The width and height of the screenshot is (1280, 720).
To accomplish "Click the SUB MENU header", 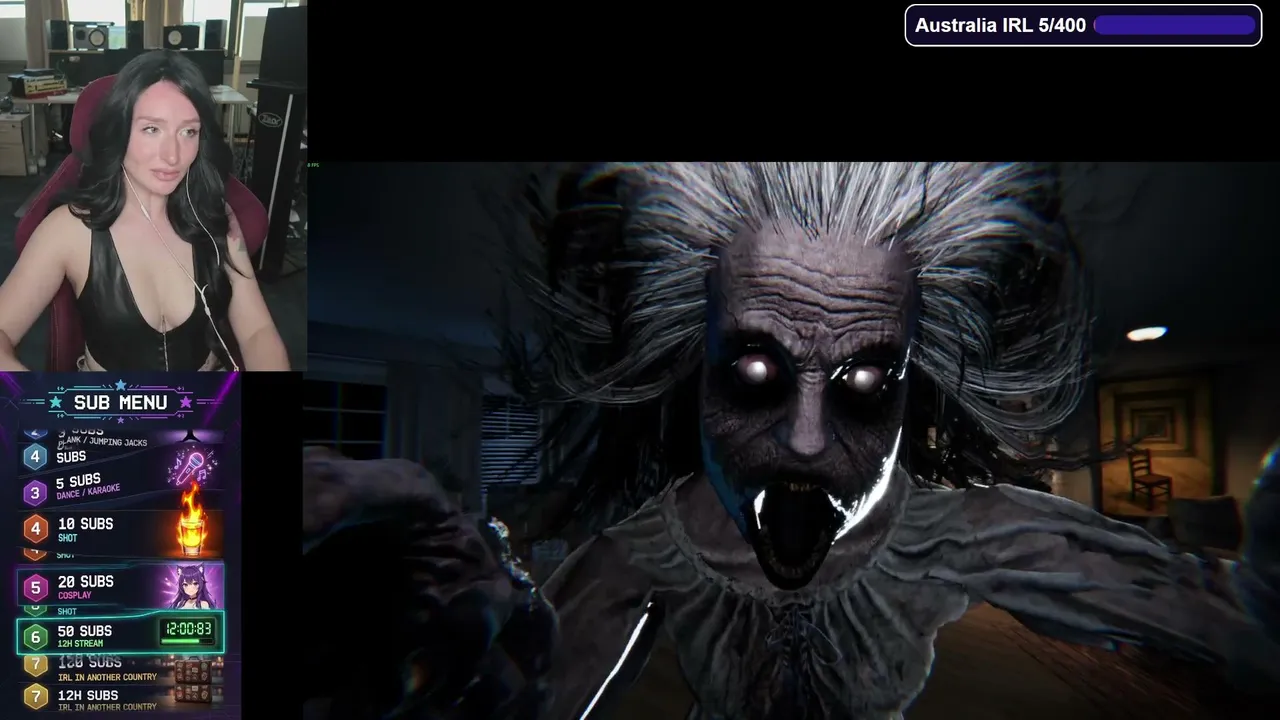I will 120,402.
